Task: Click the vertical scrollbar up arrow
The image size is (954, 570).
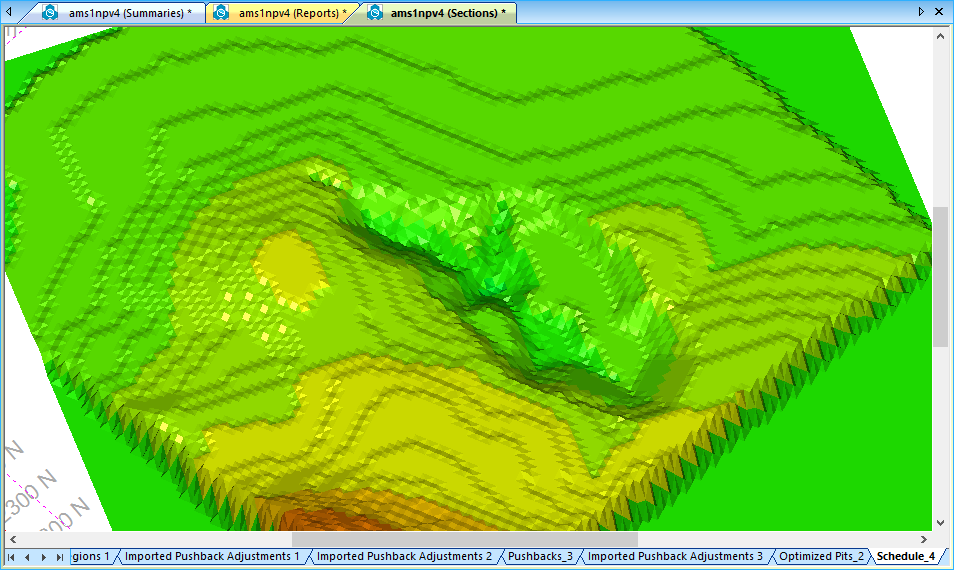Action: (x=940, y=36)
